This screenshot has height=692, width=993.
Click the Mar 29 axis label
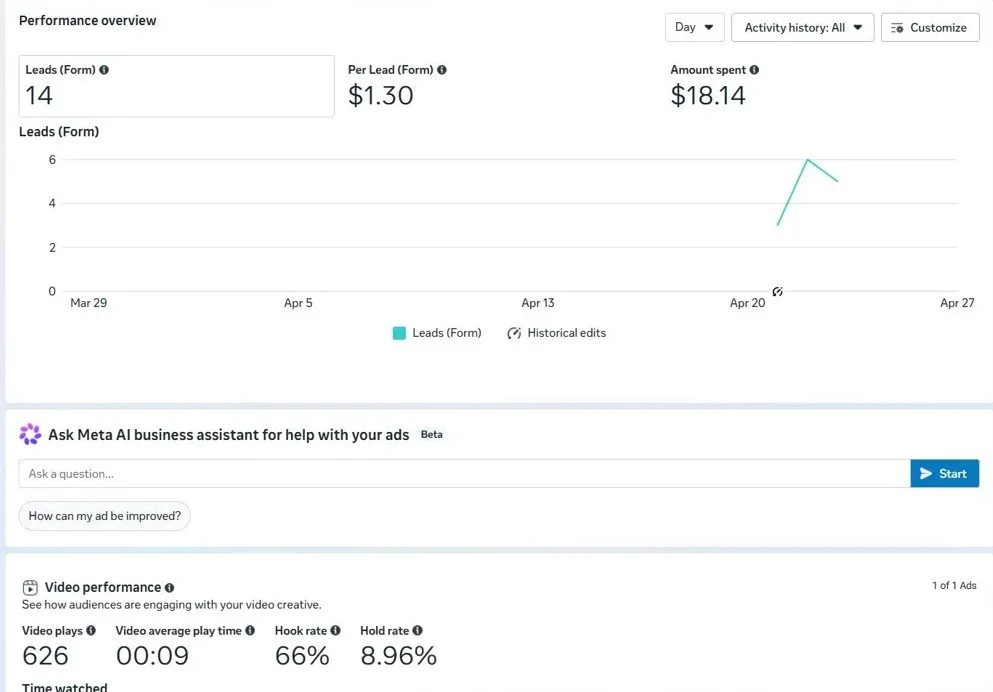pos(89,303)
